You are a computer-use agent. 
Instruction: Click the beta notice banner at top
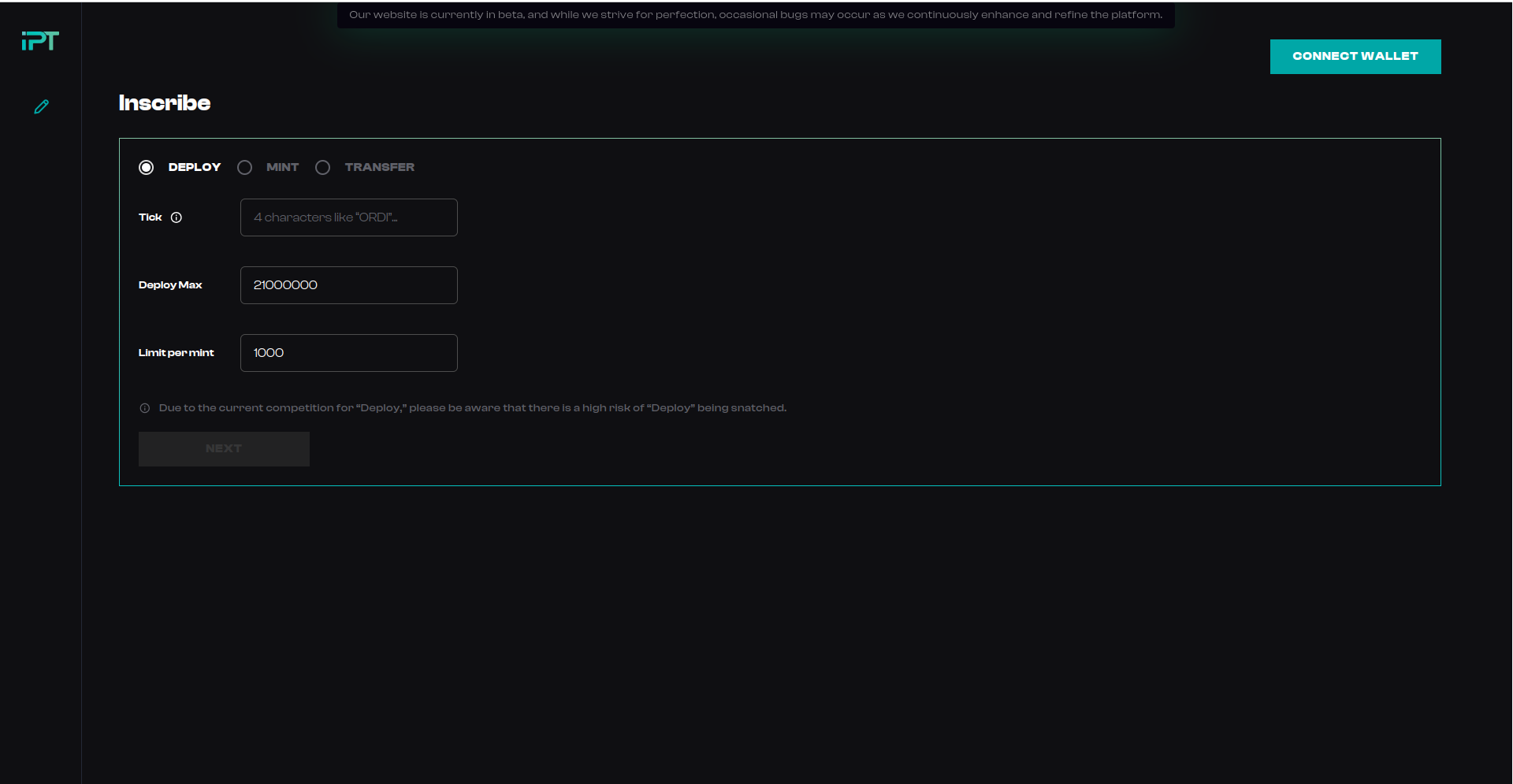(x=755, y=15)
